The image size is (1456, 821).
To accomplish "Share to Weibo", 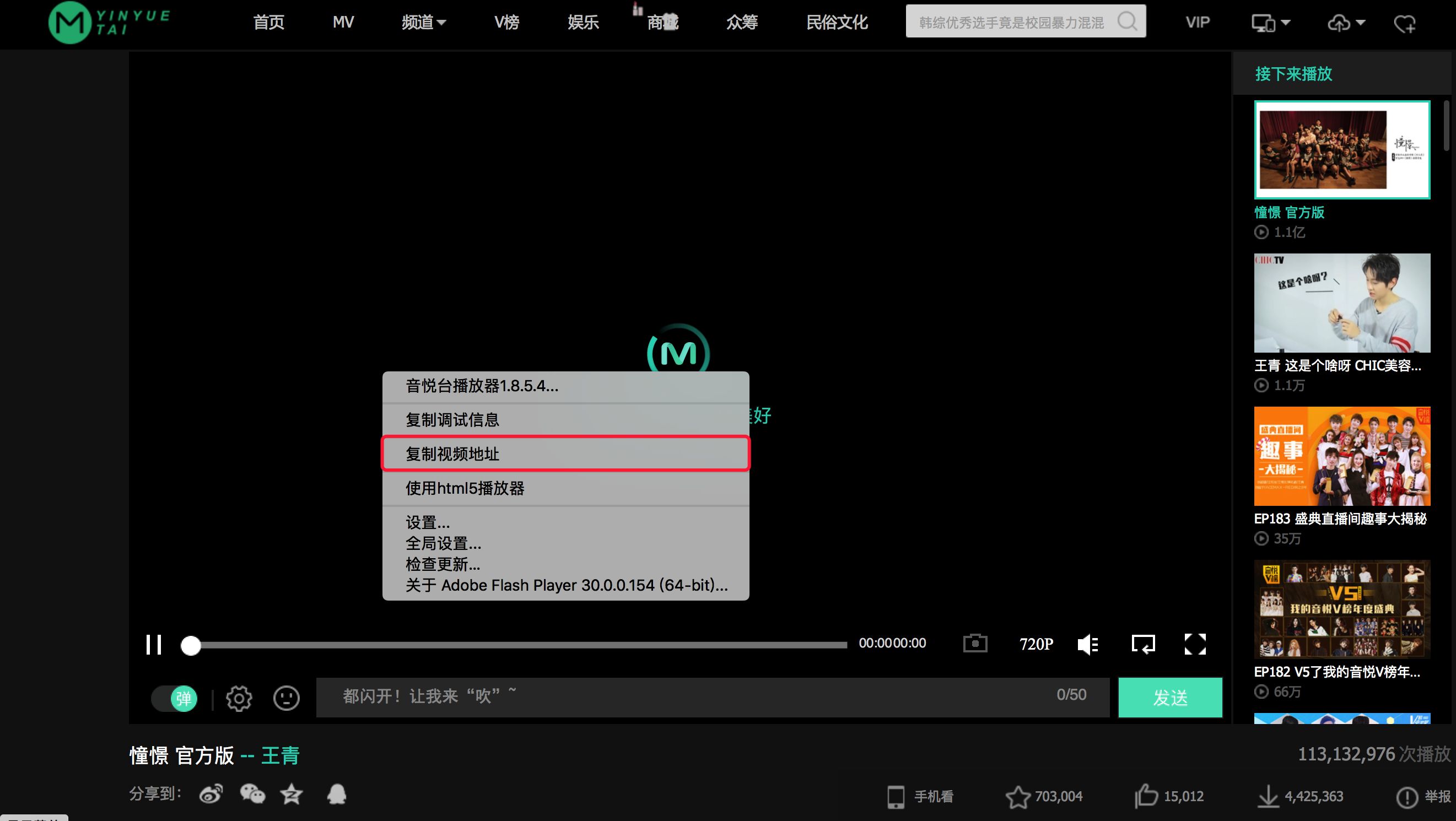I will pos(211,795).
